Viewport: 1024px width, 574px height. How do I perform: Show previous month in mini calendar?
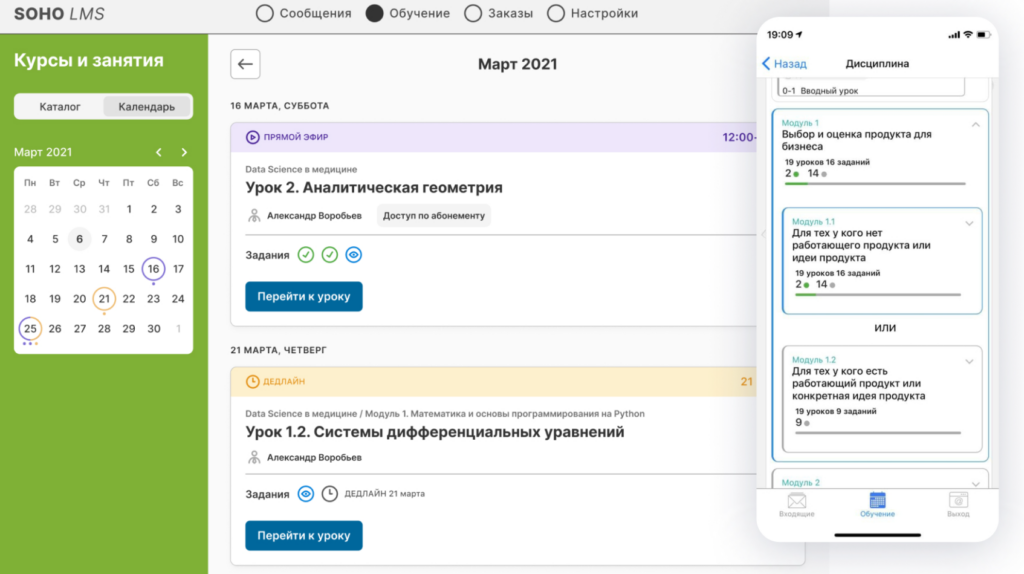coord(159,152)
